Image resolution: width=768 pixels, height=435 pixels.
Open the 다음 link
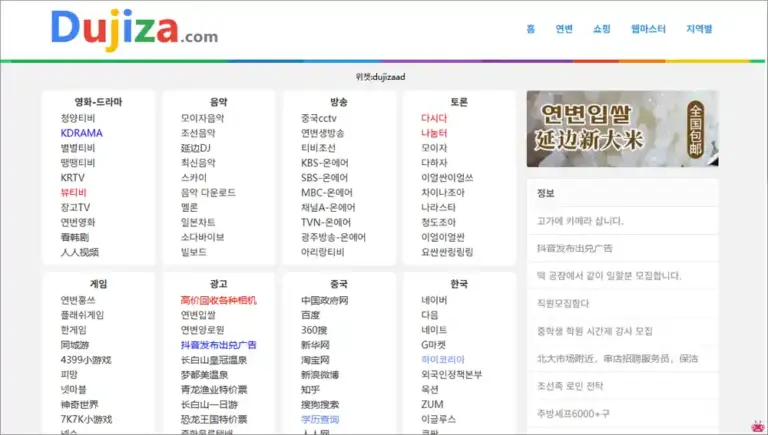point(430,315)
